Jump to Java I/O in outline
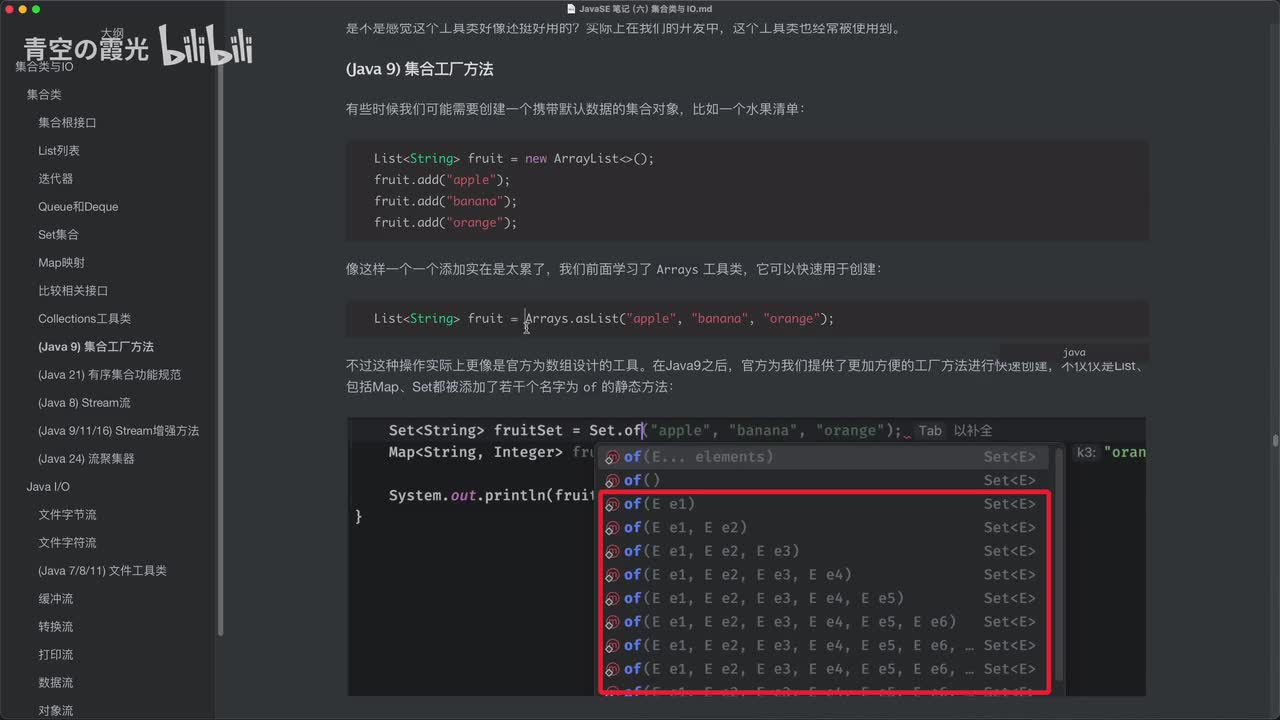 48,486
